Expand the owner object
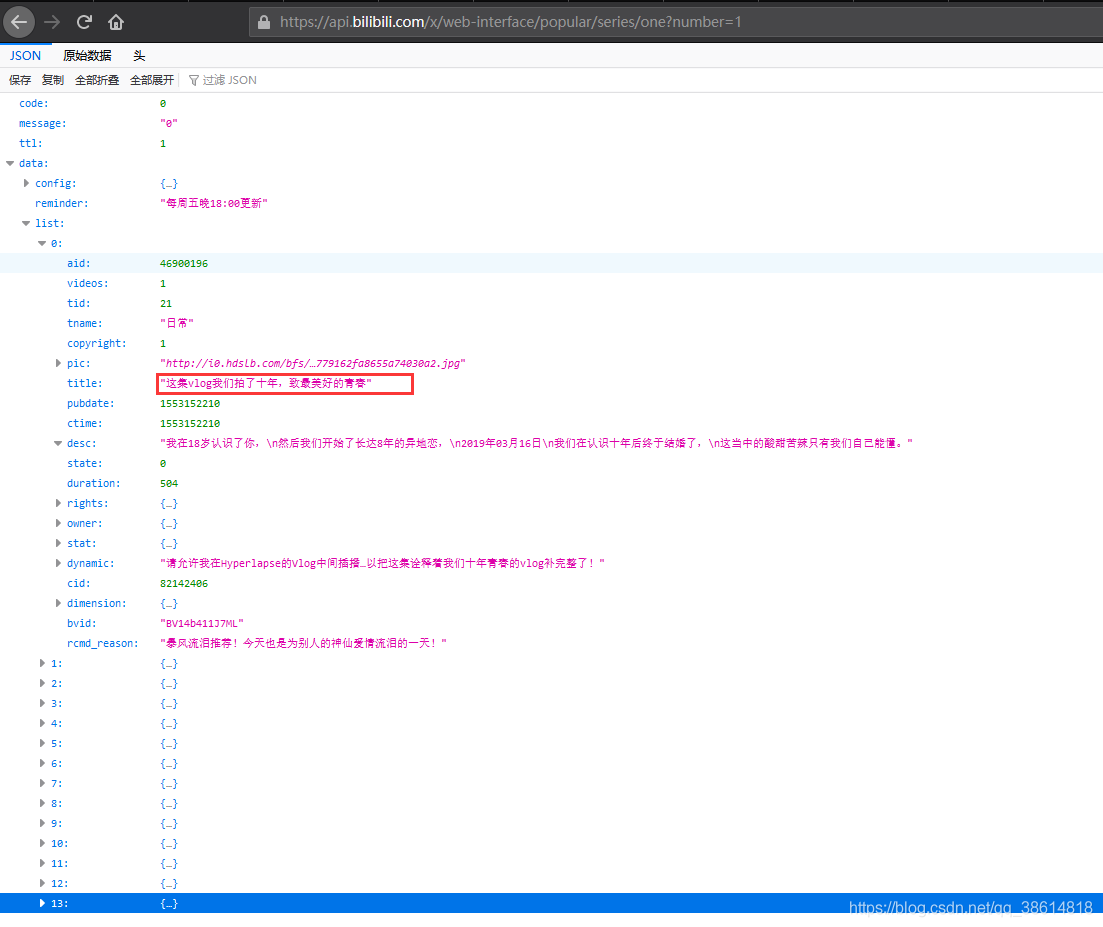This screenshot has width=1103, height=927. click(x=58, y=523)
